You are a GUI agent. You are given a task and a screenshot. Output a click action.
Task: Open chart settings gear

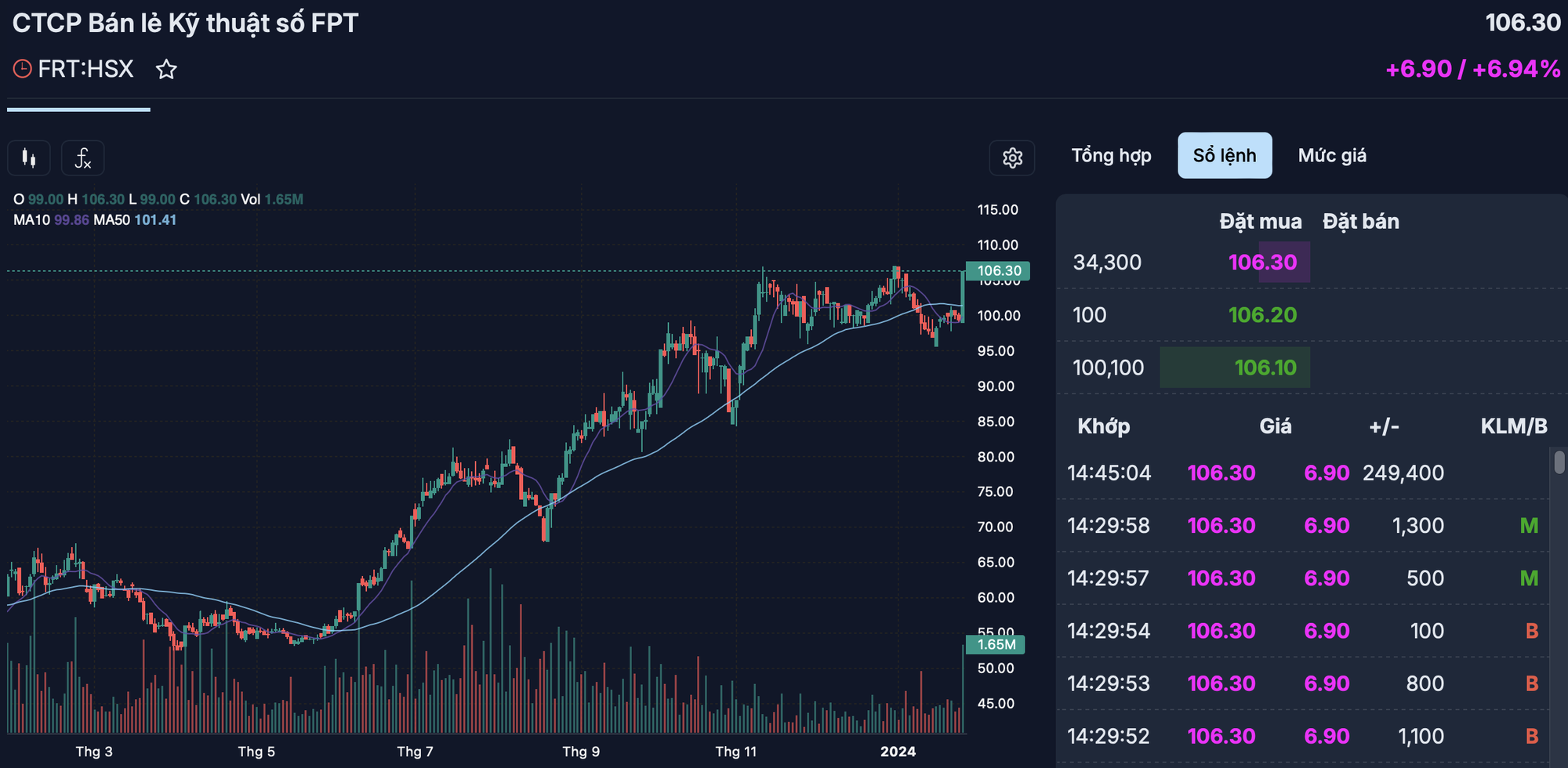click(1012, 158)
